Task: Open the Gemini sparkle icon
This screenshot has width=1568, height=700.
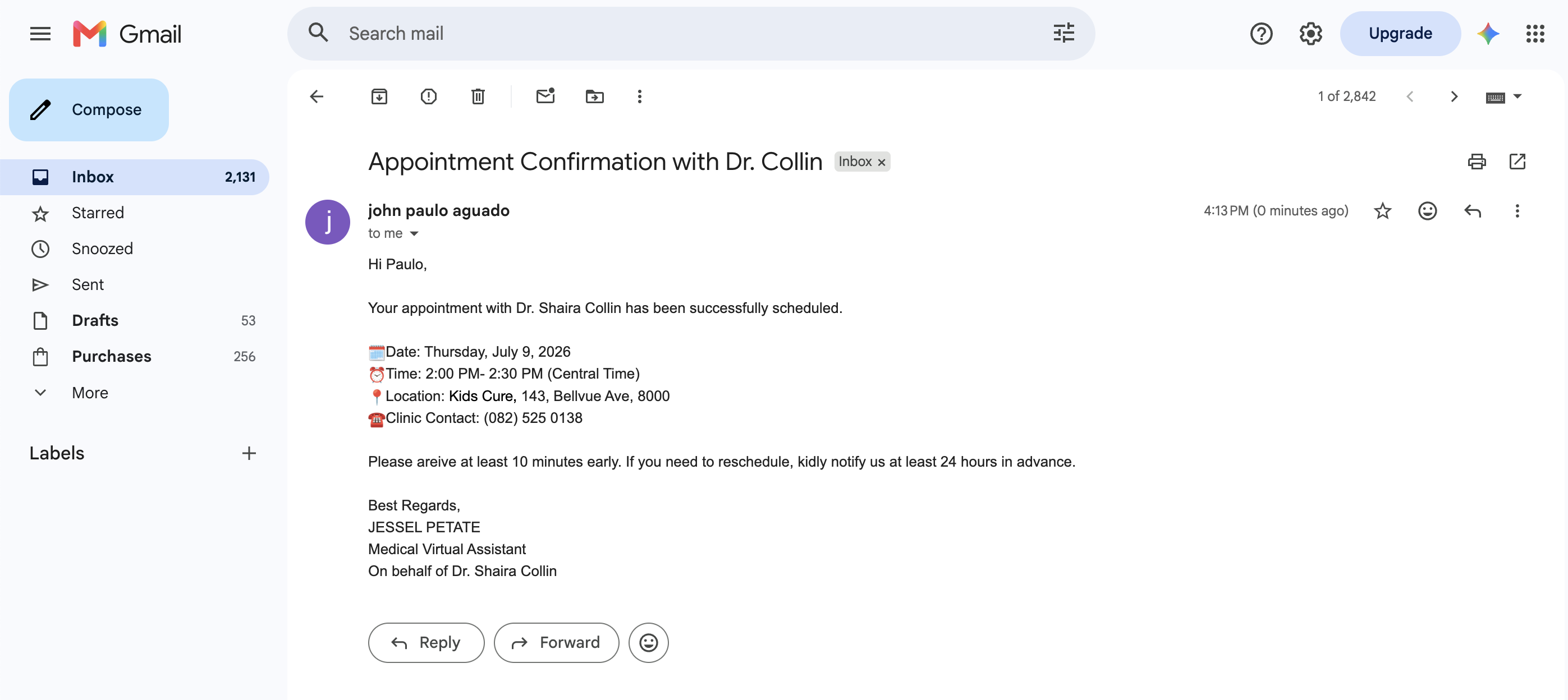Action: coord(1488,34)
